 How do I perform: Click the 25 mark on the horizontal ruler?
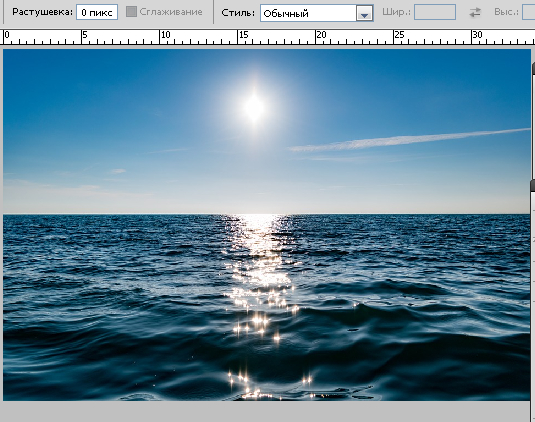(x=399, y=35)
